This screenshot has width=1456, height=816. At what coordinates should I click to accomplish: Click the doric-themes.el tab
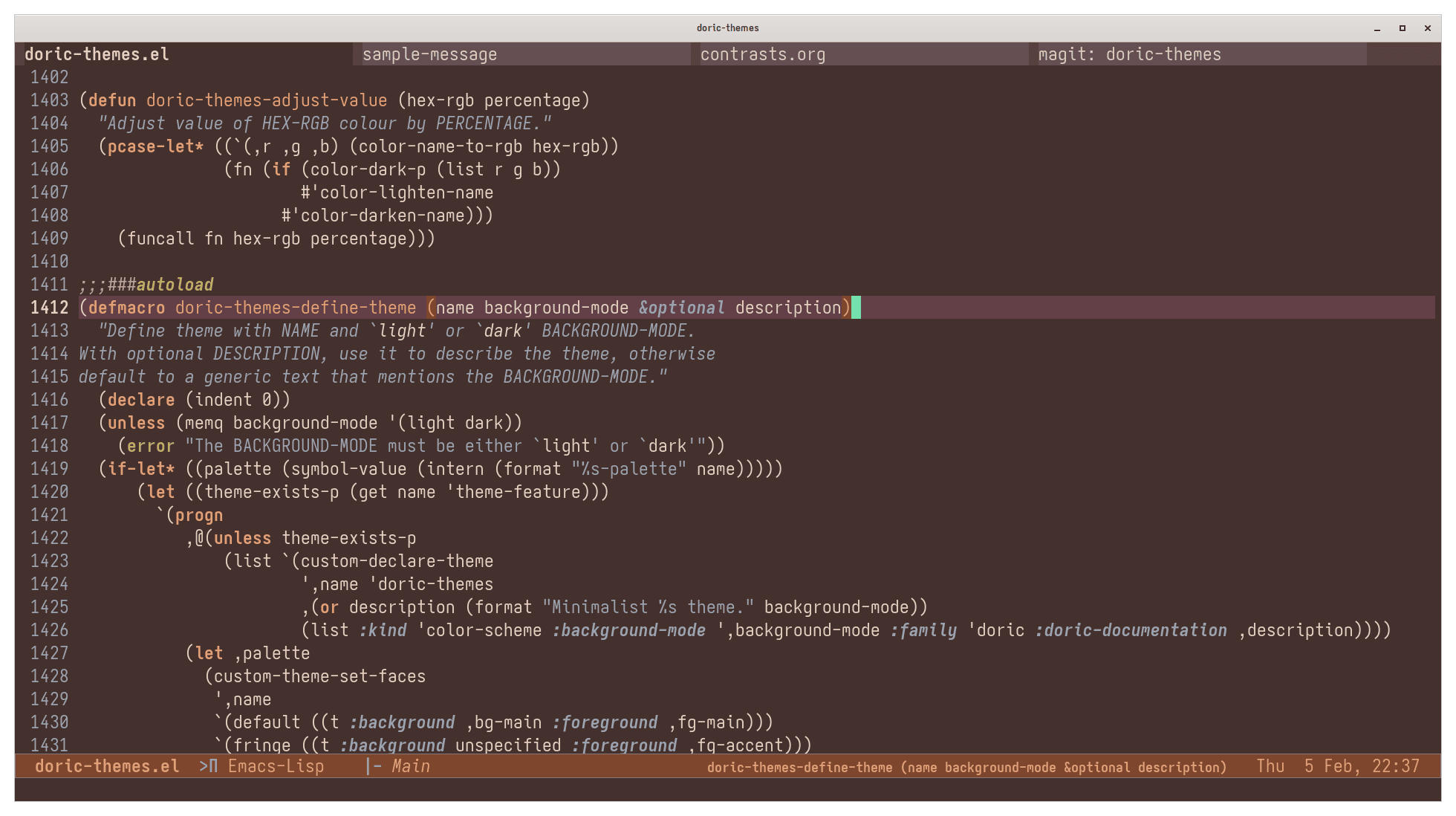[97, 54]
